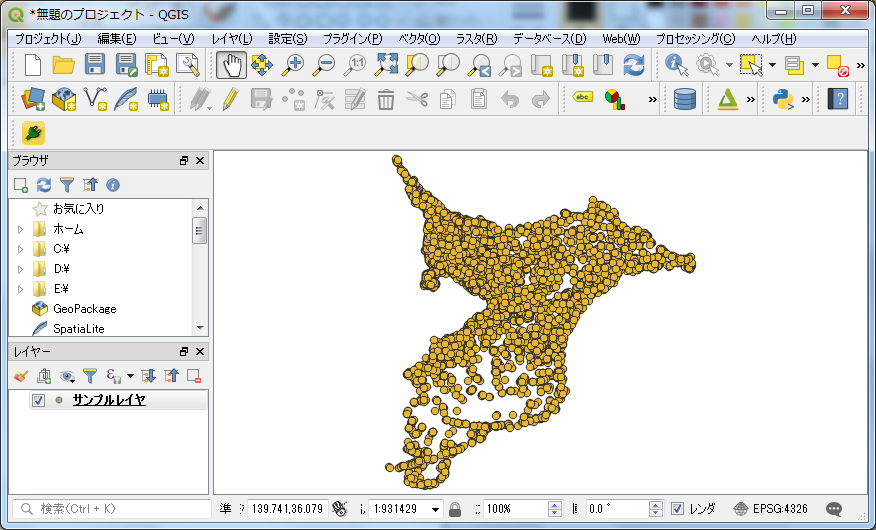The image size is (876, 530).
Task: Open the ベクタ menu
Action: tap(419, 39)
